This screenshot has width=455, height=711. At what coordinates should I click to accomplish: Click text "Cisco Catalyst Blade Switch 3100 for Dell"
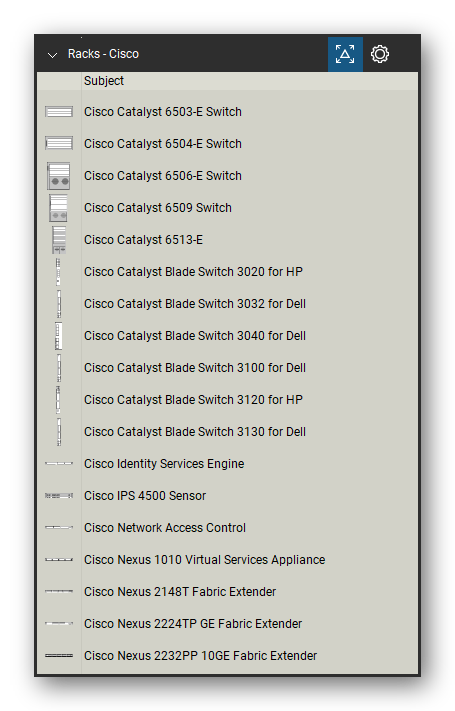[195, 368]
